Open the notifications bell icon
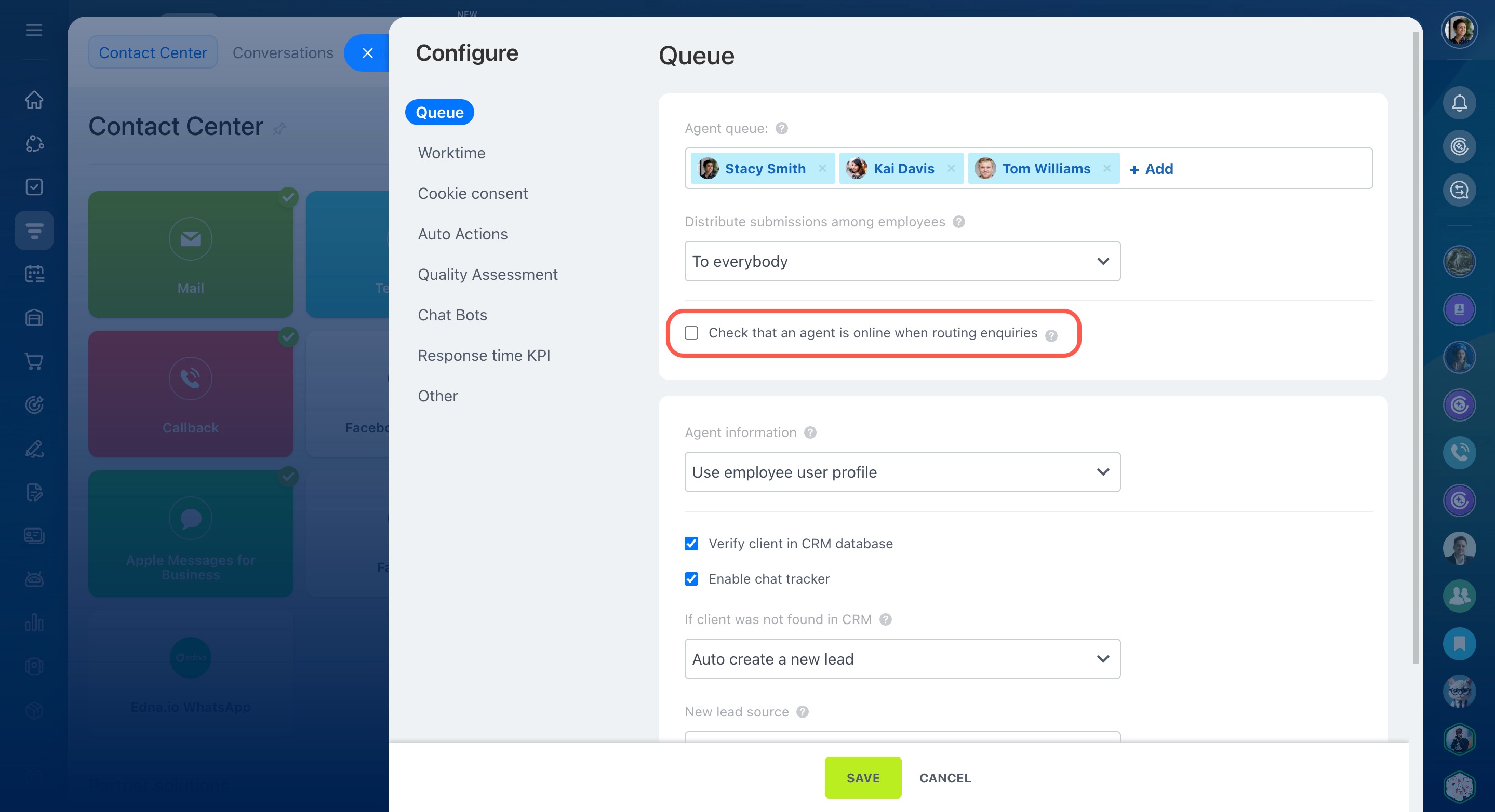Image resolution: width=1495 pixels, height=812 pixels. coord(1459,103)
